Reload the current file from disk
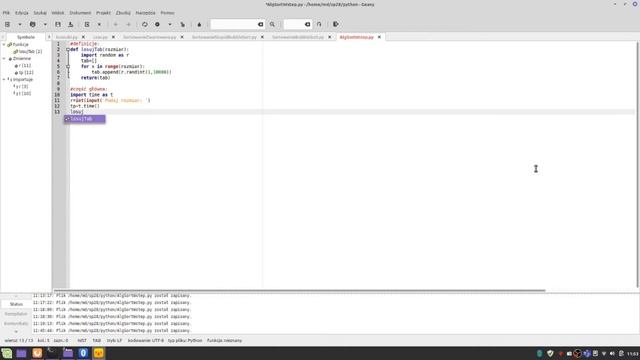The image size is (640, 360). [87, 24]
